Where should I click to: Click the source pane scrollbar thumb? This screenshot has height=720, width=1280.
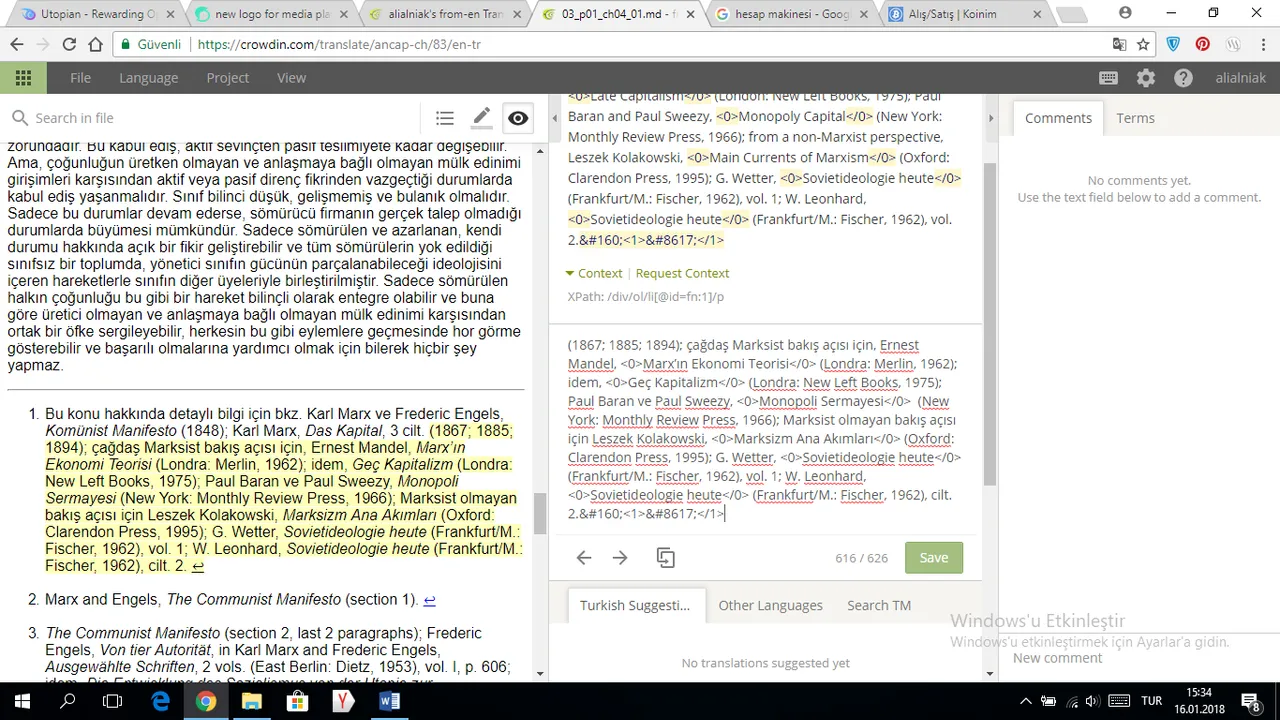pos(990,325)
